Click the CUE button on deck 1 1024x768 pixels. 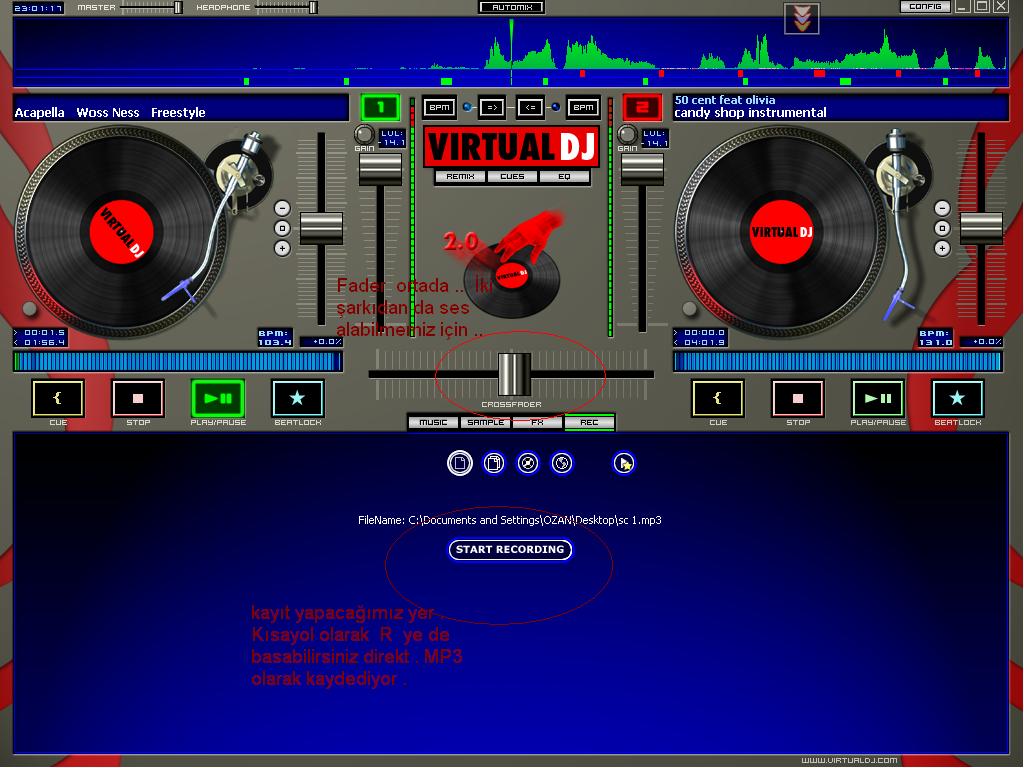pos(58,398)
